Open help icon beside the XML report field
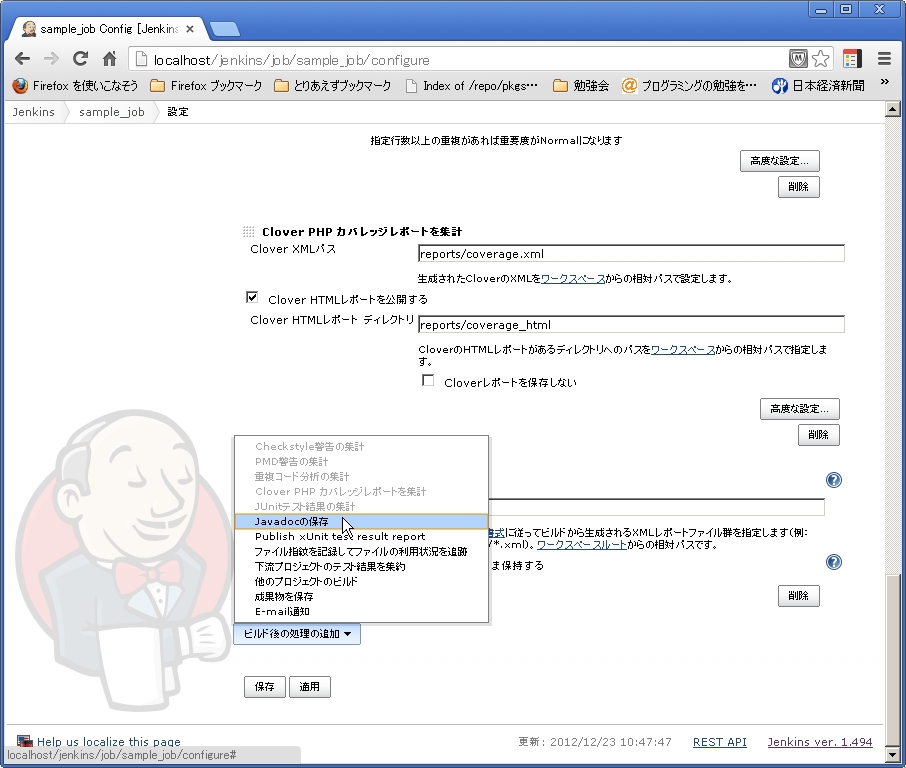This screenshot has width=906, height=768. [x=834, y=480]
